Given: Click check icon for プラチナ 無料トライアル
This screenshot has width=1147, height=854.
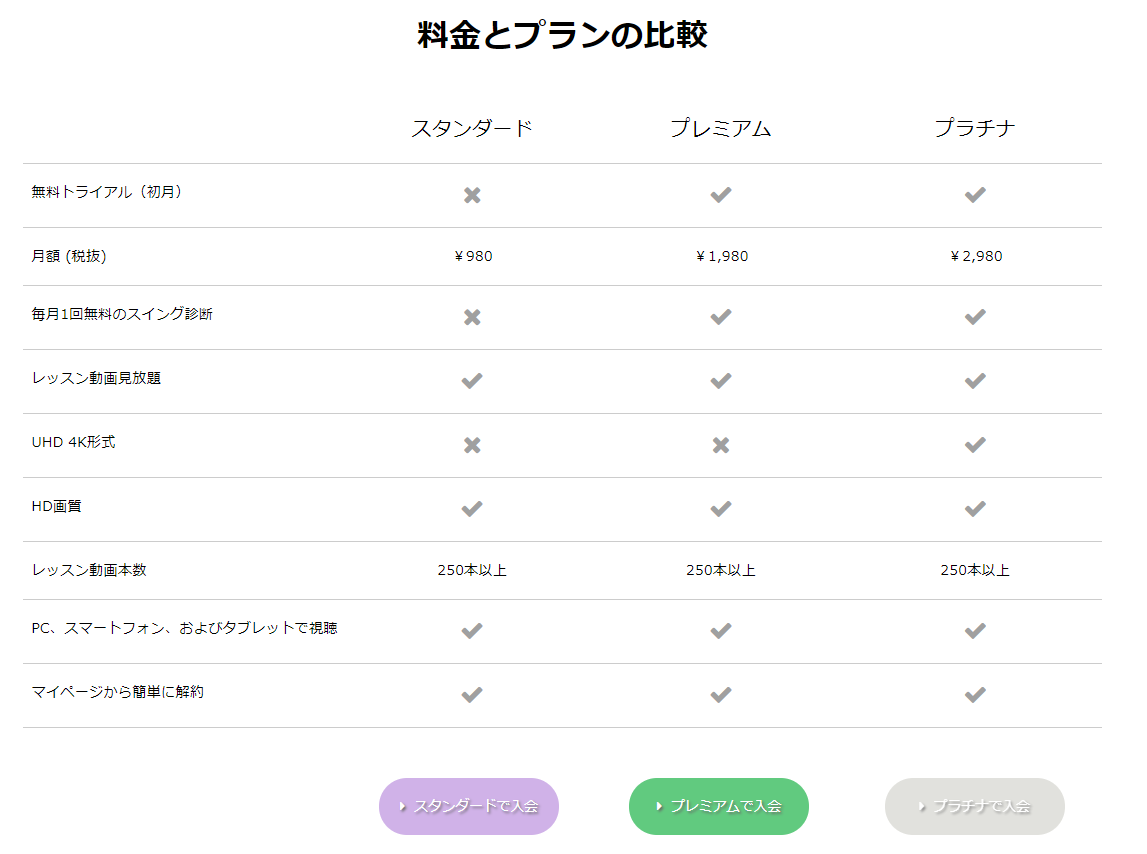Looking at the screenshot, I should [x=975, y=195].
